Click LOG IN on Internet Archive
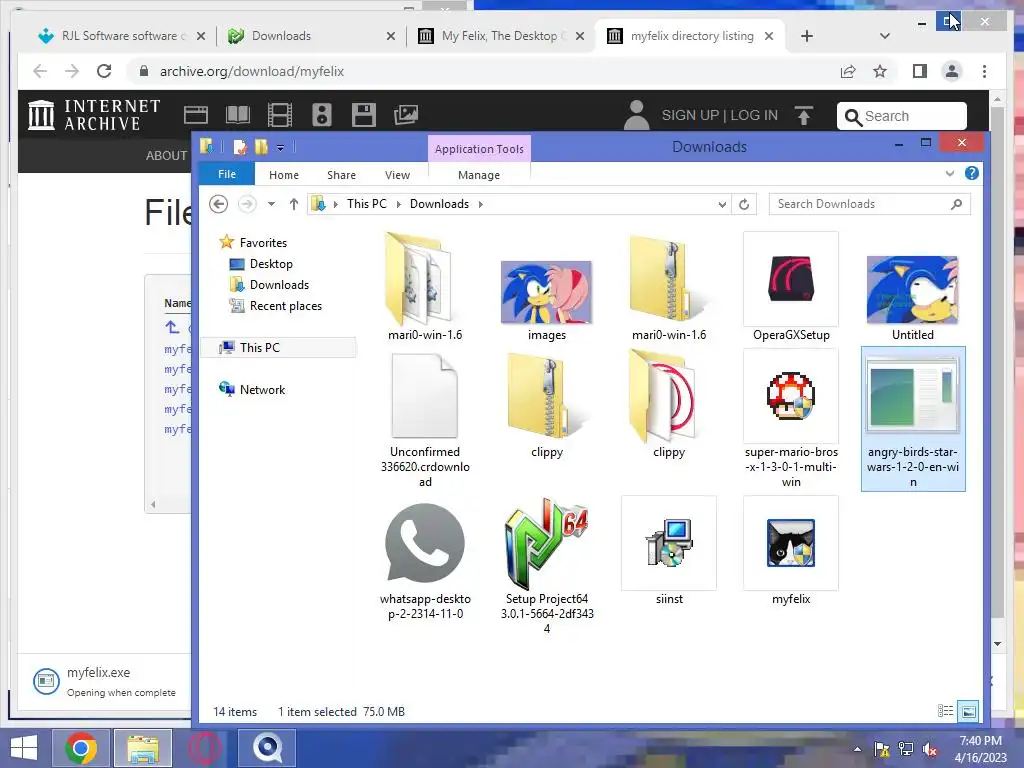This screenshot has width=1024, height=768. (x=754, y=116)
